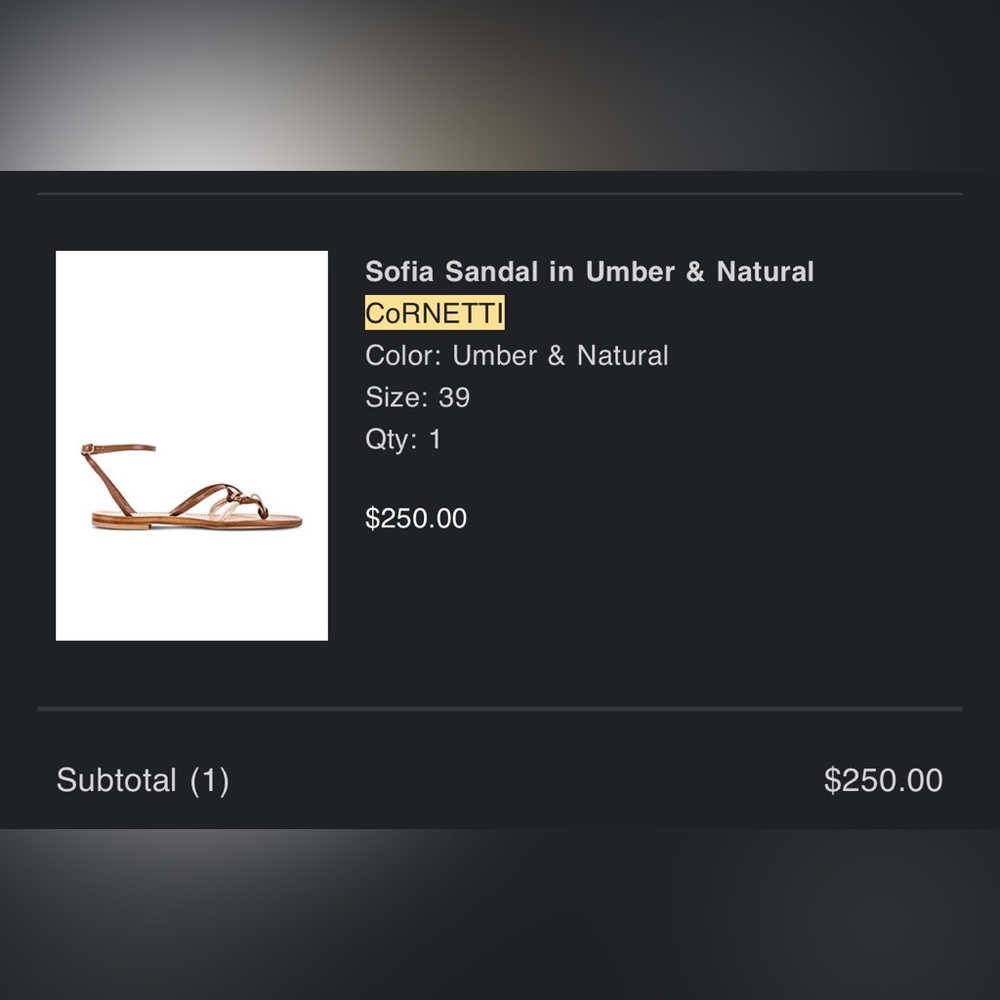Click the Color: Umber & Natural line
The image size is (1000, 1000).
517,355
